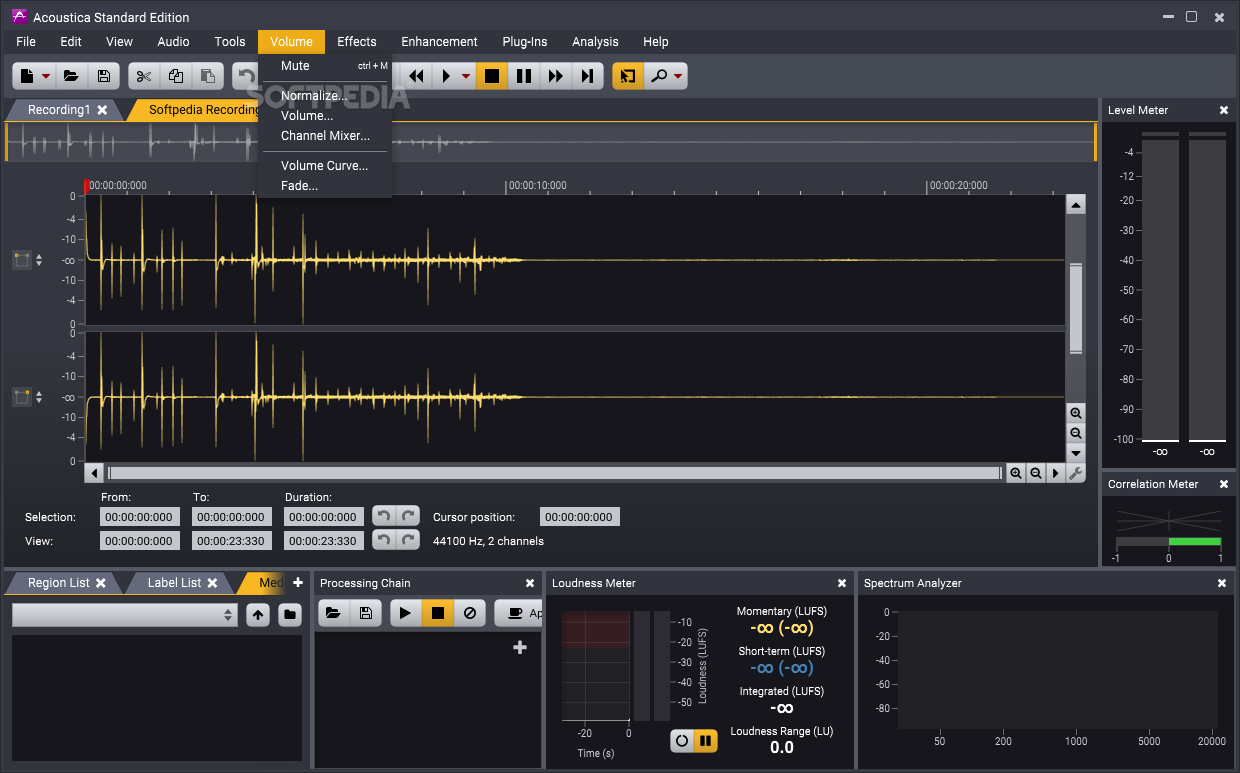Image resolution: width=1240 pixels, height=773 pixels.
Task: Open the Effects menu
Action: point(357,42)
